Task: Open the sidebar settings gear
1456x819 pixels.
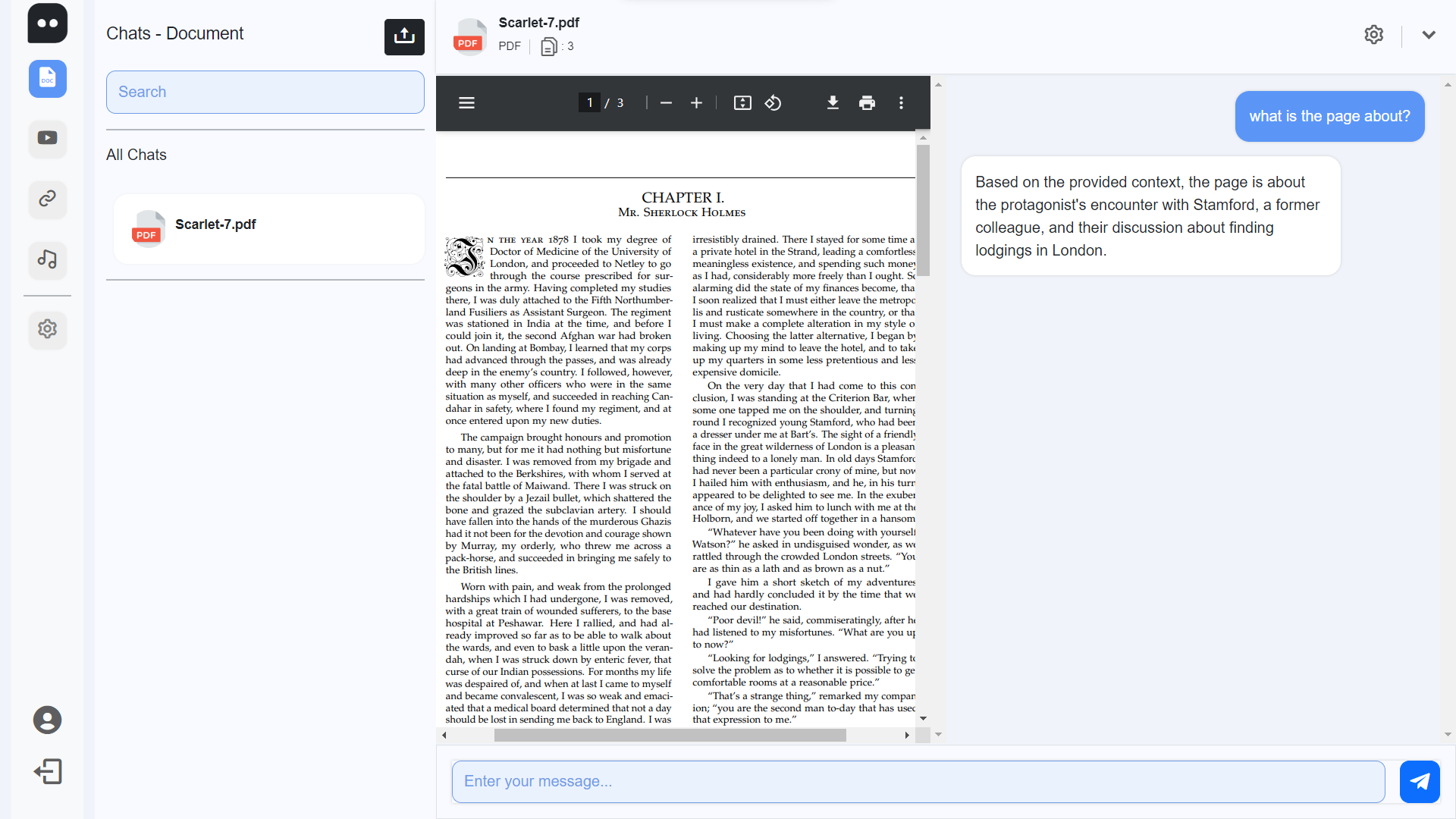Action: pos(48,328)
